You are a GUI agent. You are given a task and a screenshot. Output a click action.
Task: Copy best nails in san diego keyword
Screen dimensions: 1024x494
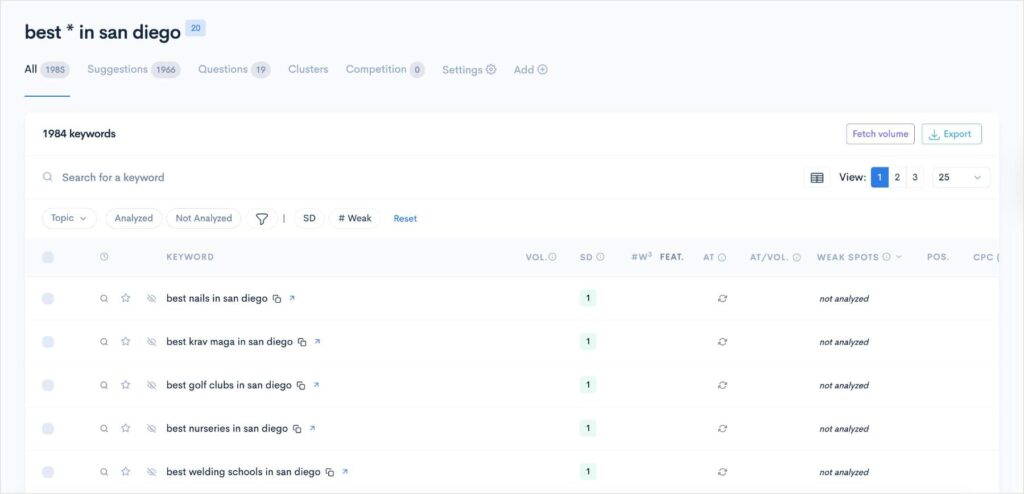coord(277,299)
